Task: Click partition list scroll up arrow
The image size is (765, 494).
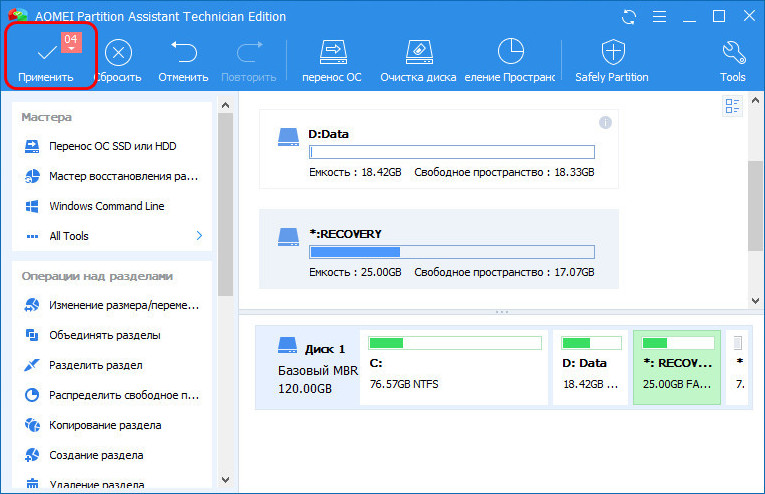Action: click(x=755, y=100)
